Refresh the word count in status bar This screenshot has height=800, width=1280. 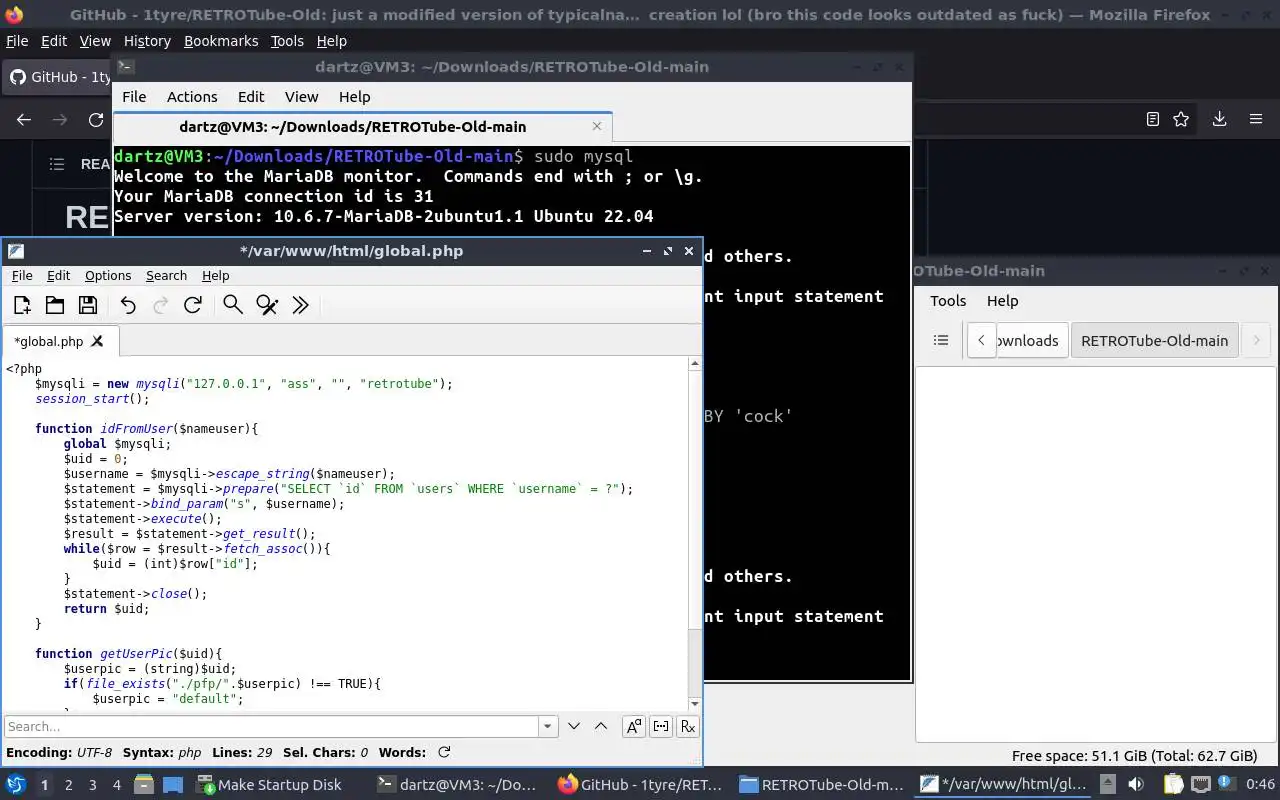click(444, 752)
